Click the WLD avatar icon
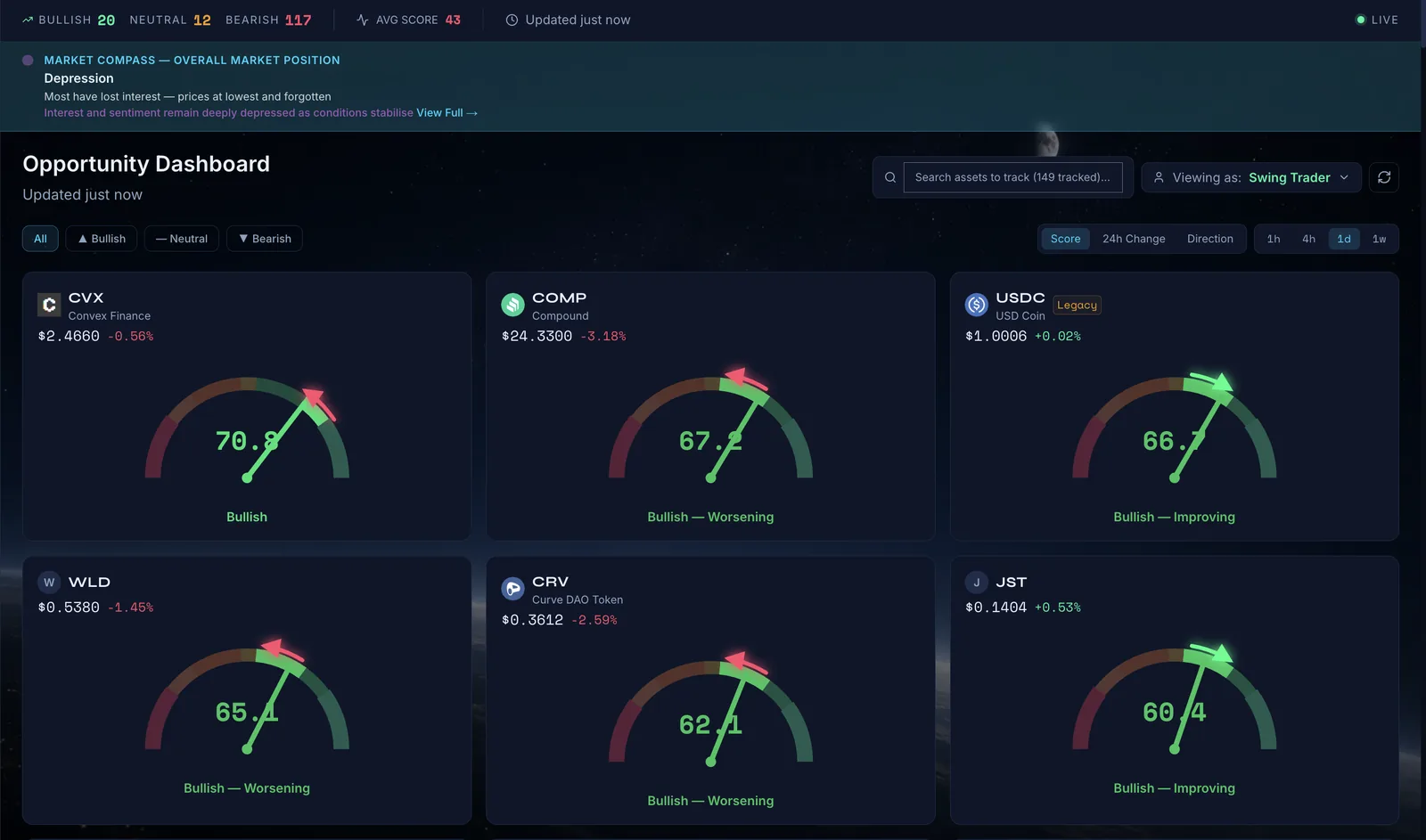The image size is (1426, 840). 49,583
